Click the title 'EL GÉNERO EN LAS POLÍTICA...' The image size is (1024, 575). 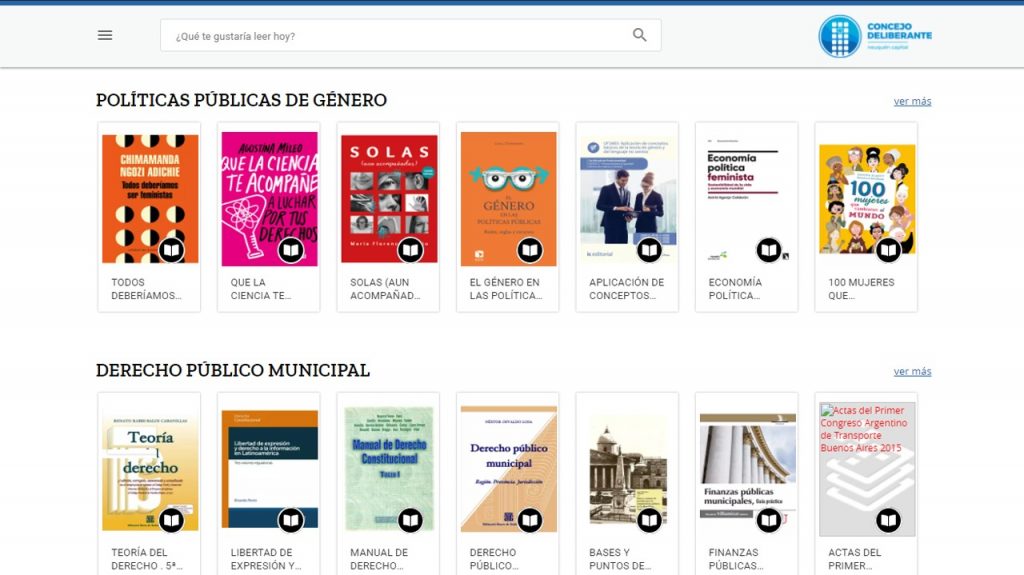coord(505,289)
